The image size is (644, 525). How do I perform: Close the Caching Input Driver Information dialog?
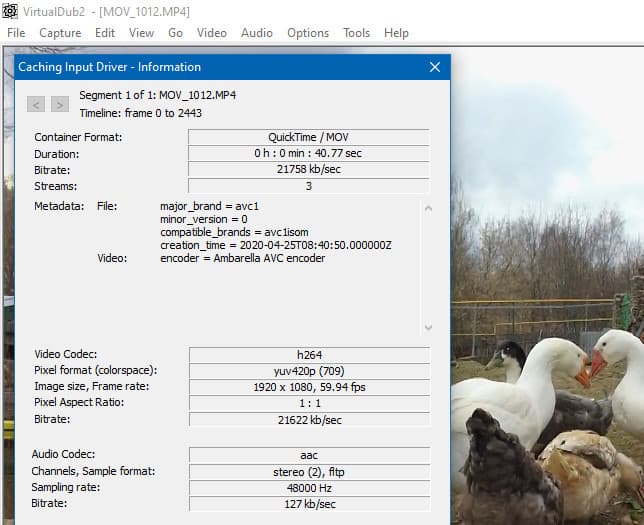point(435,67)
